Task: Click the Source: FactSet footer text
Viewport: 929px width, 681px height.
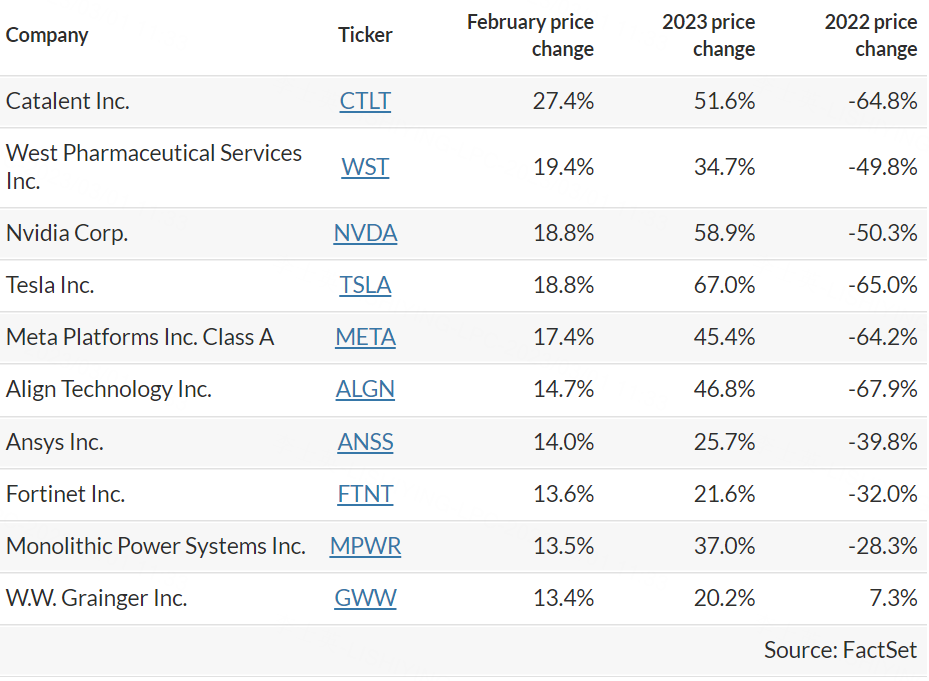Action: coord(840,650)
